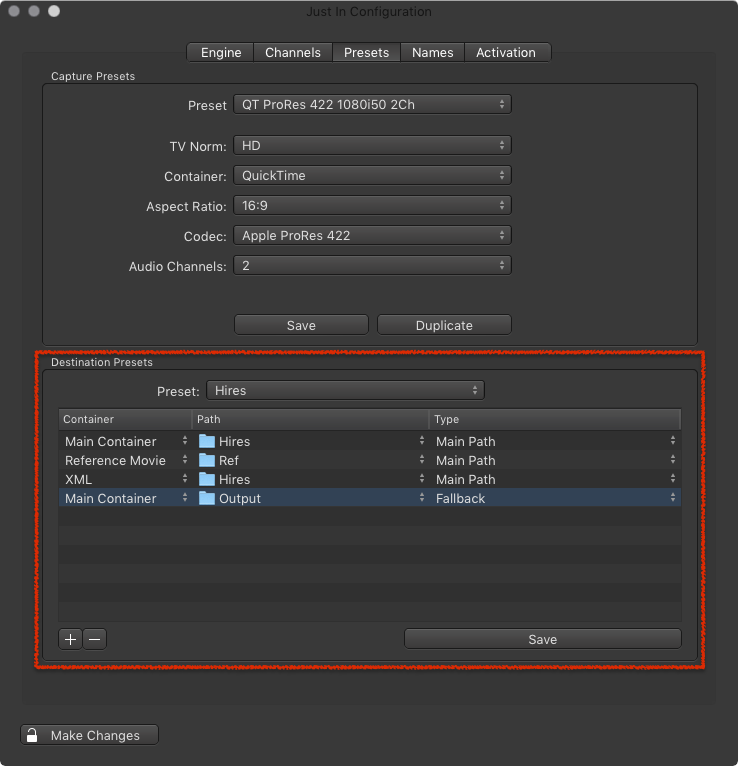Viewport: 738px width, 766px height.
Task: Open the path selector for the Ref row
Action: pos(422,460)
